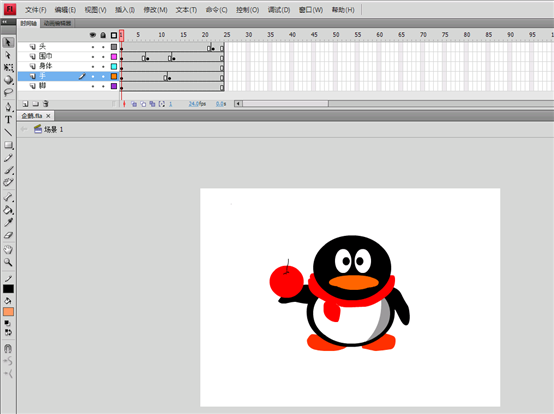Click the black and white colors icon
The image size is (554, 414).
click(x=7, y=323)
